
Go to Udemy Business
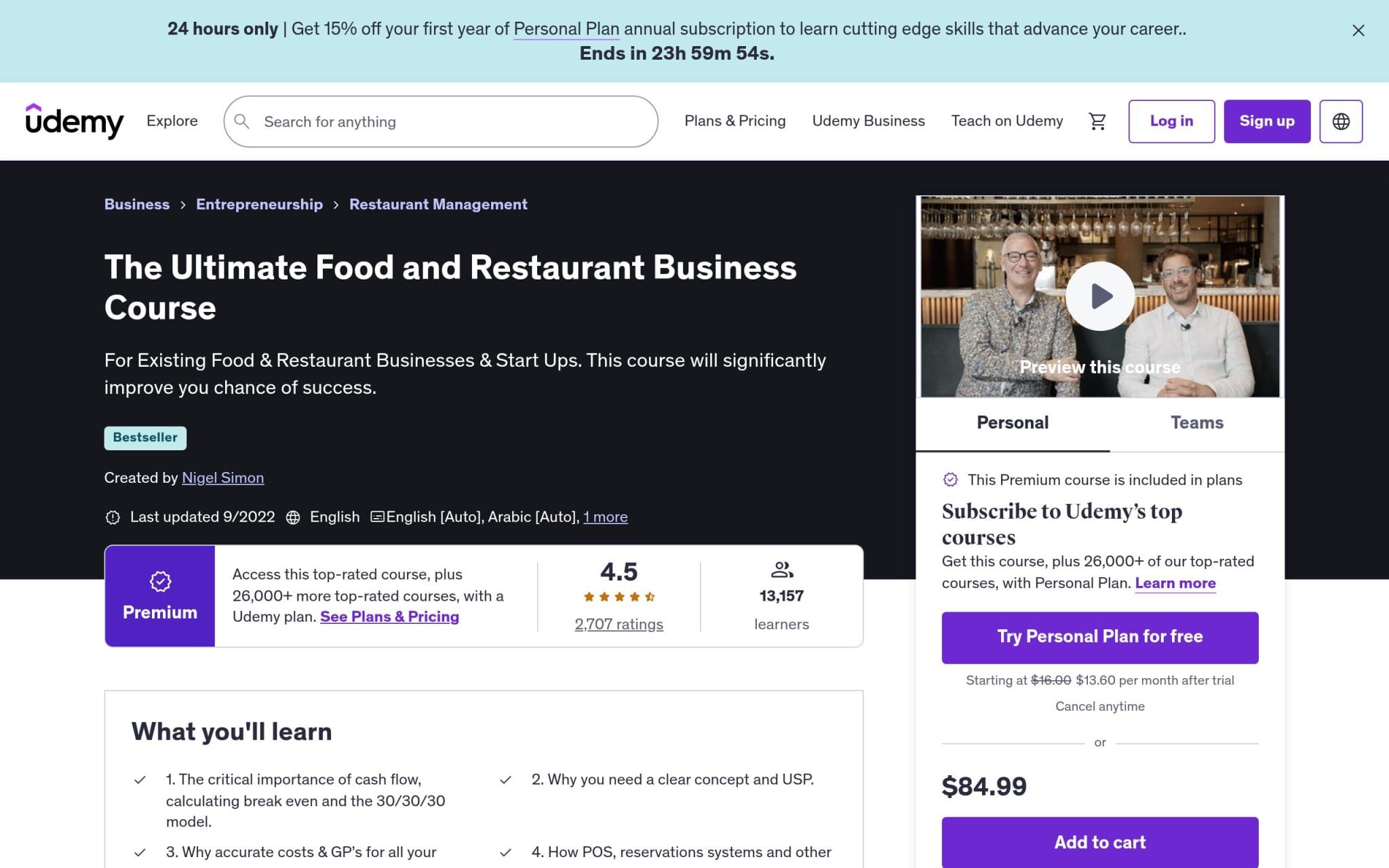click(868, 121)
